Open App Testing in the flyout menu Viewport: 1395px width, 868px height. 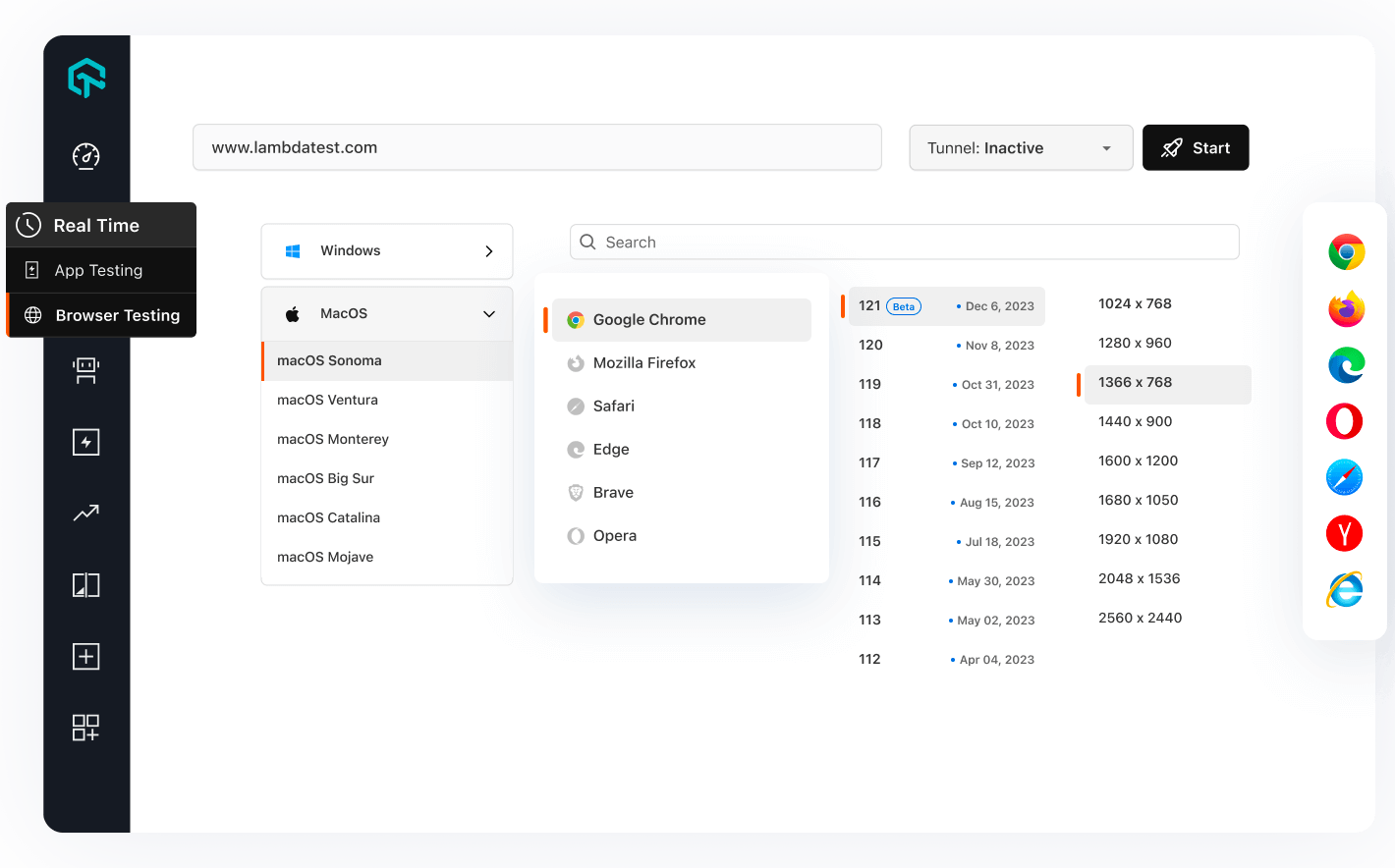click(101, 270)
